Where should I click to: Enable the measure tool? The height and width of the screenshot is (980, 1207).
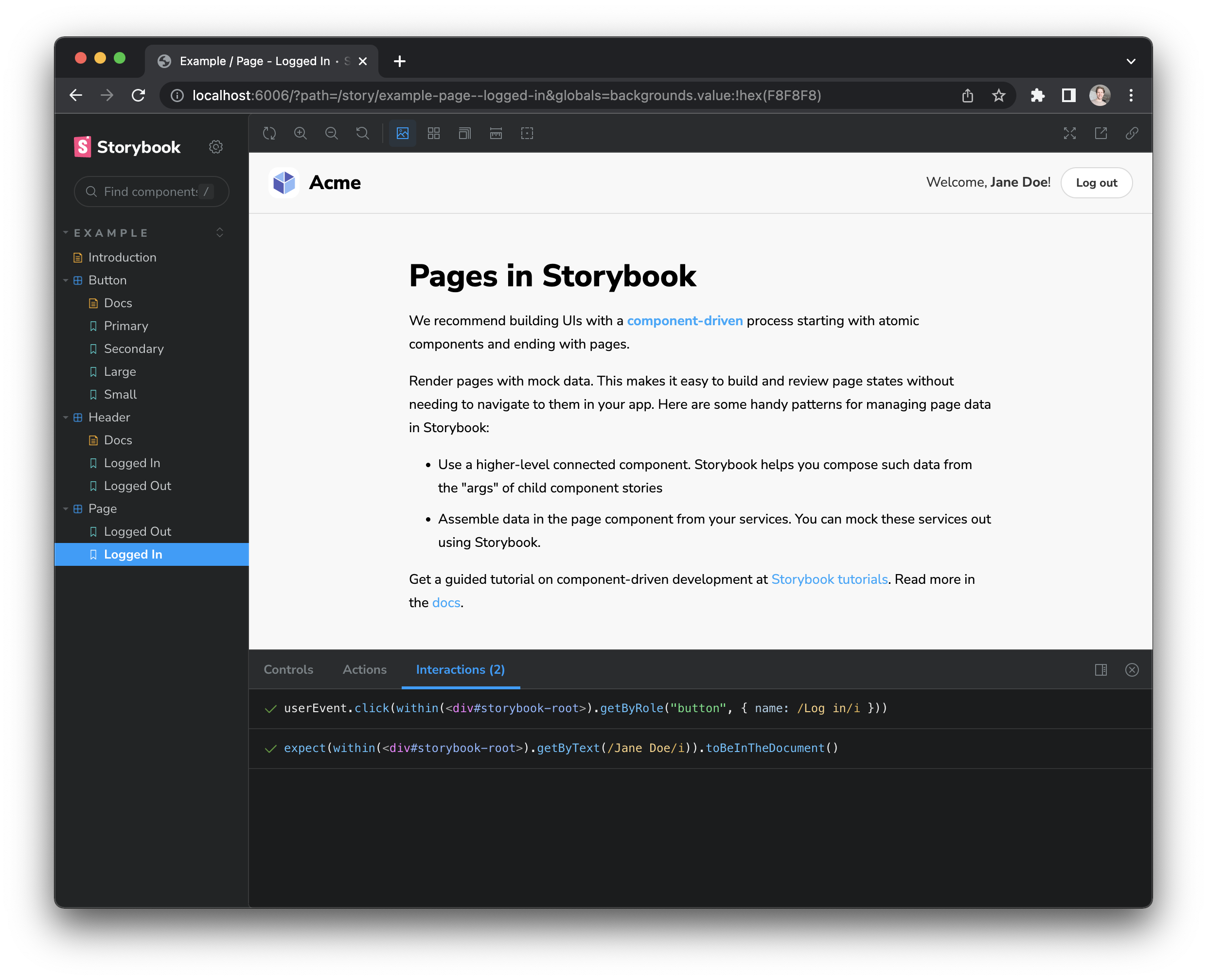coord(496,133)
